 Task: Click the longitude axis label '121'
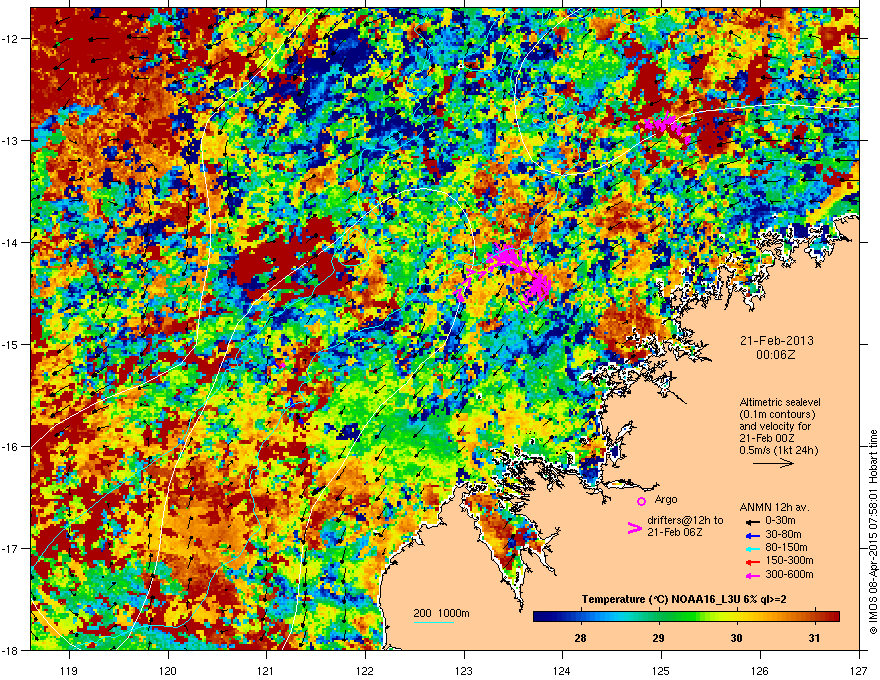pos(266,670)
